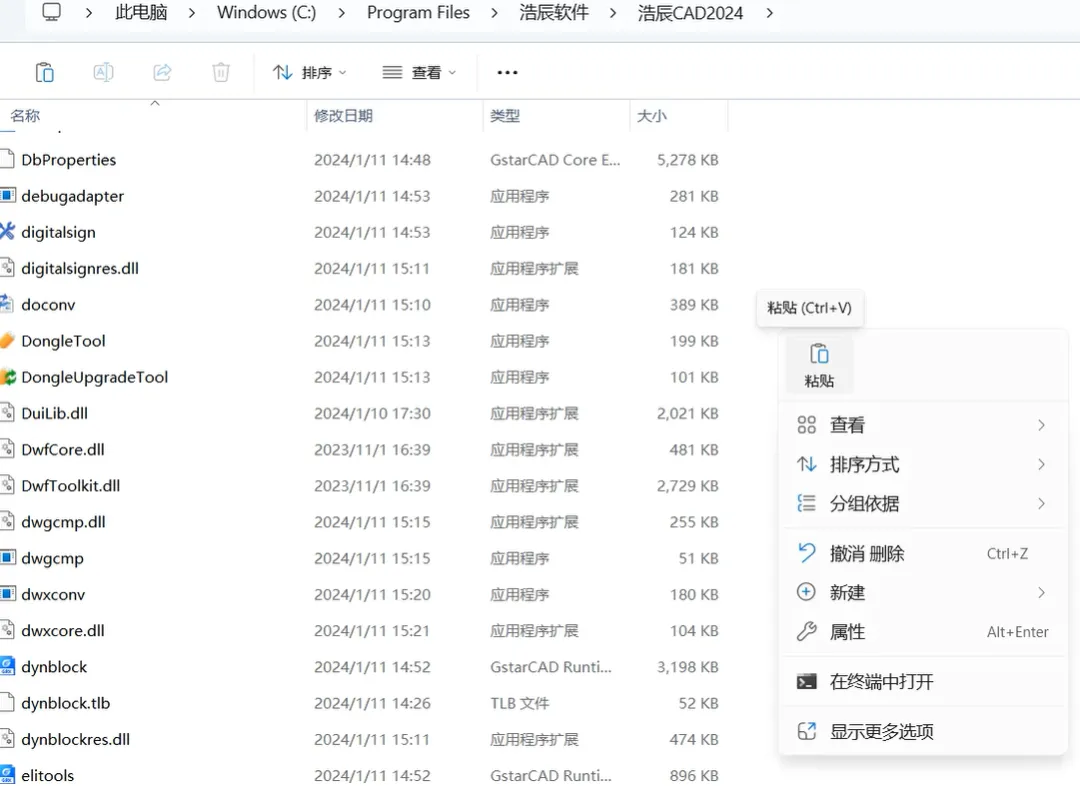Click the digitalsign application icon
This screenshot has height=786, width=1080.
coord(7,231)
